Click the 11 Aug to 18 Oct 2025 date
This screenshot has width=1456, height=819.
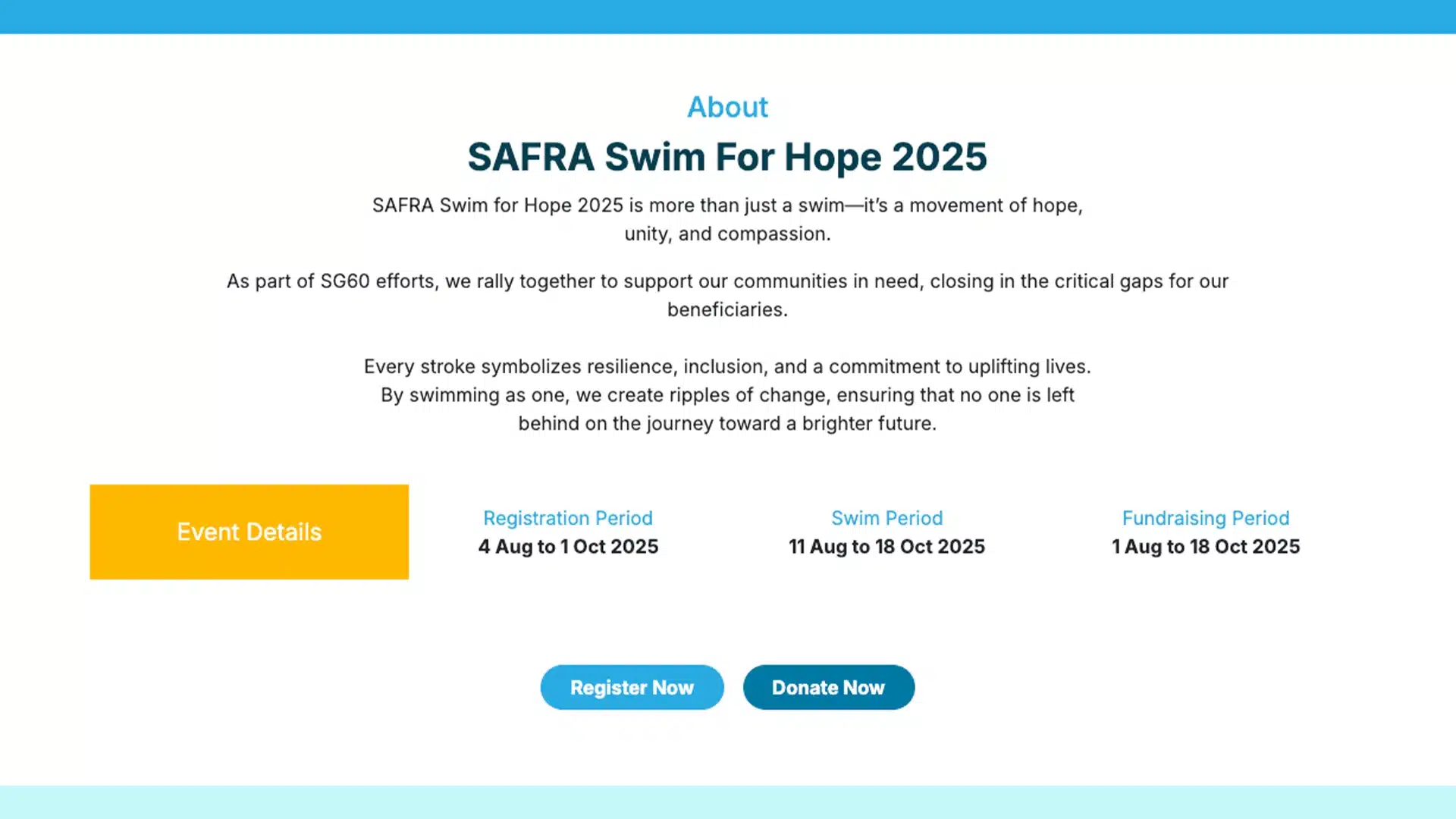pyautogui.click(x=886, y=547)
